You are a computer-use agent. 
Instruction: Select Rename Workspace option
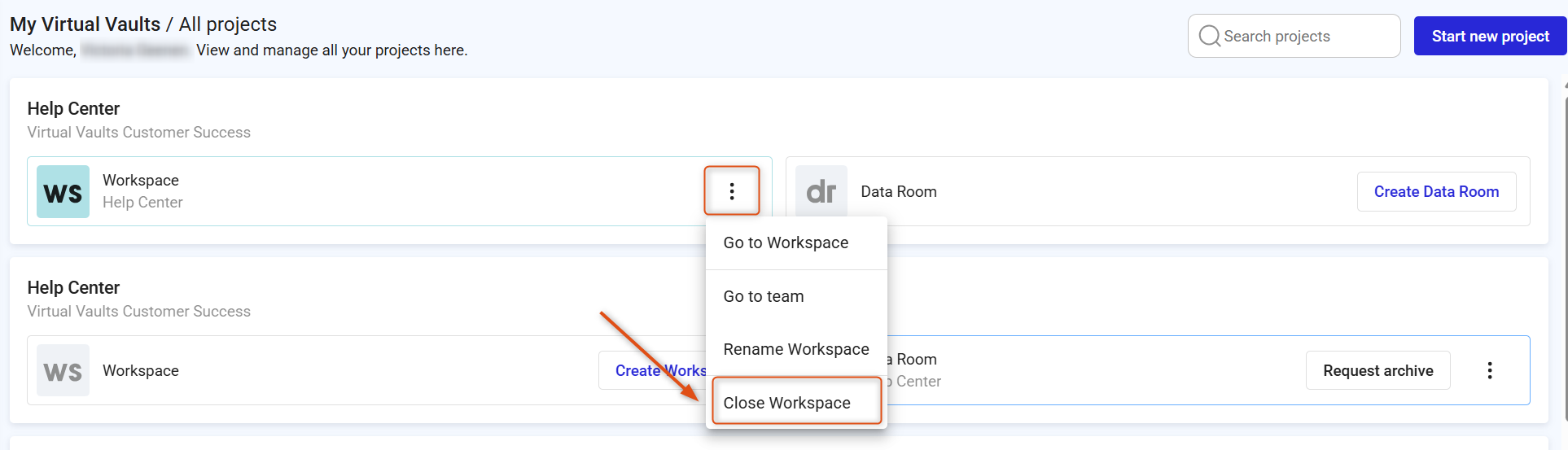[x=796, y=349]
